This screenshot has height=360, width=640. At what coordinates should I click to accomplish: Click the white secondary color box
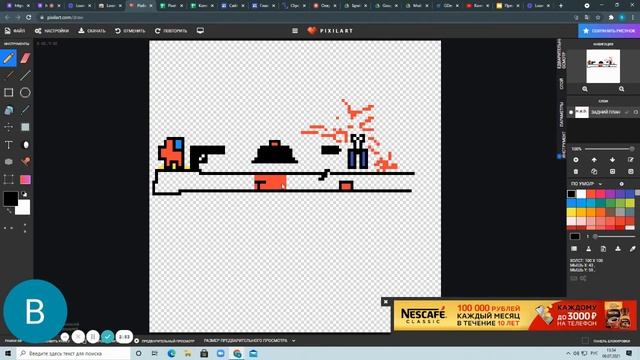(x=23, y=208)
